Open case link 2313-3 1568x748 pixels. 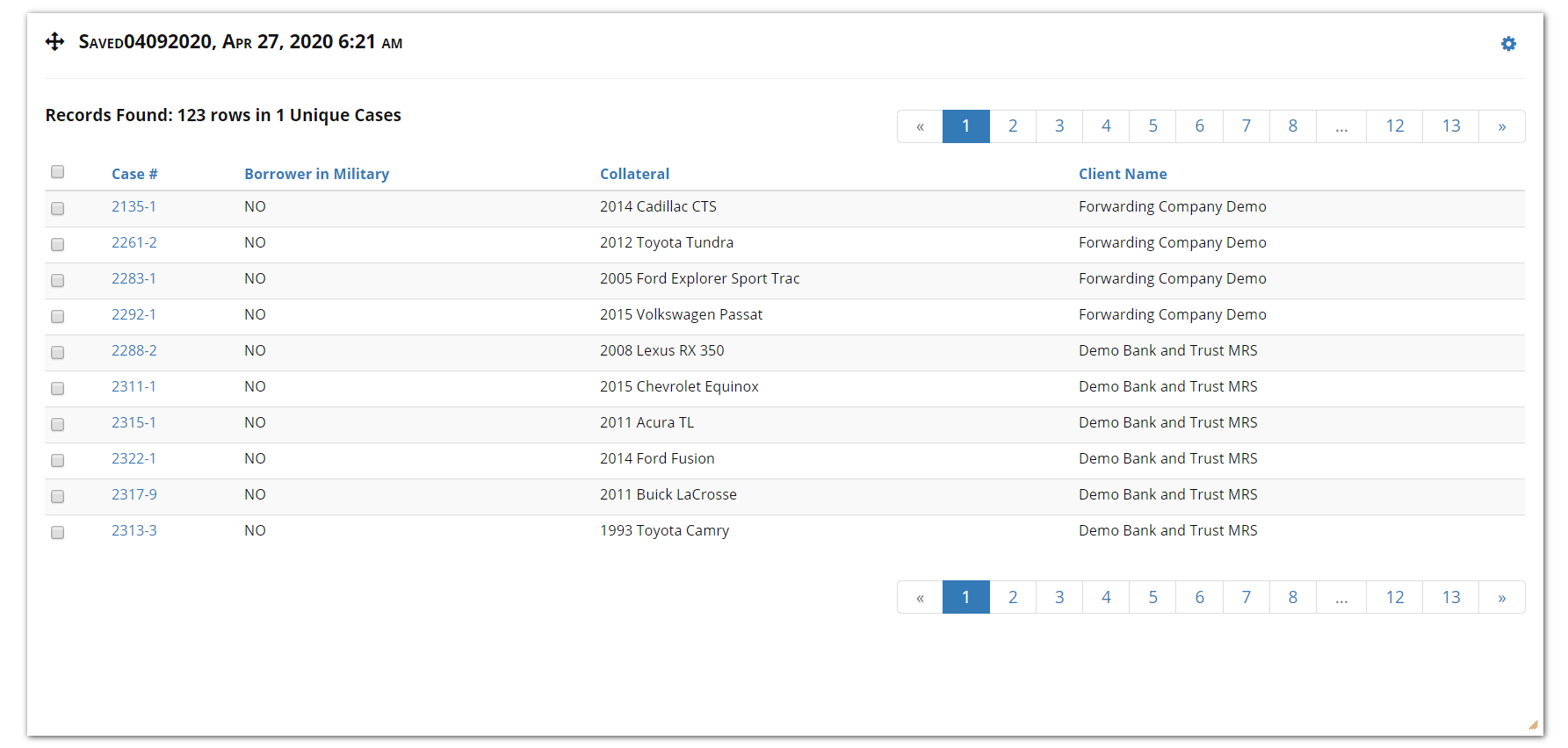click(134, 530)
